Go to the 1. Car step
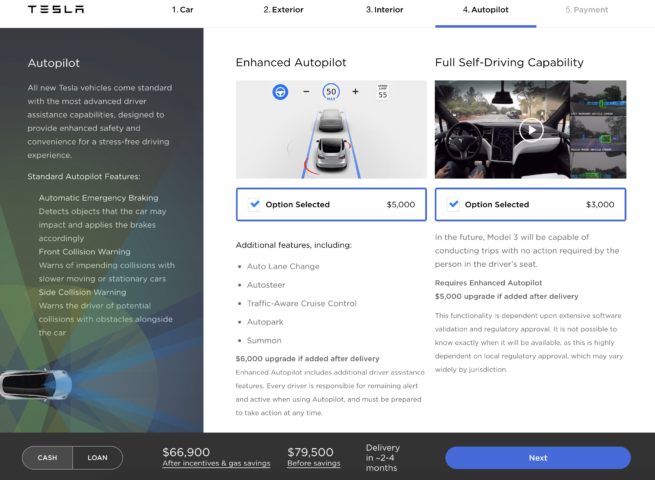 point(183,10)
